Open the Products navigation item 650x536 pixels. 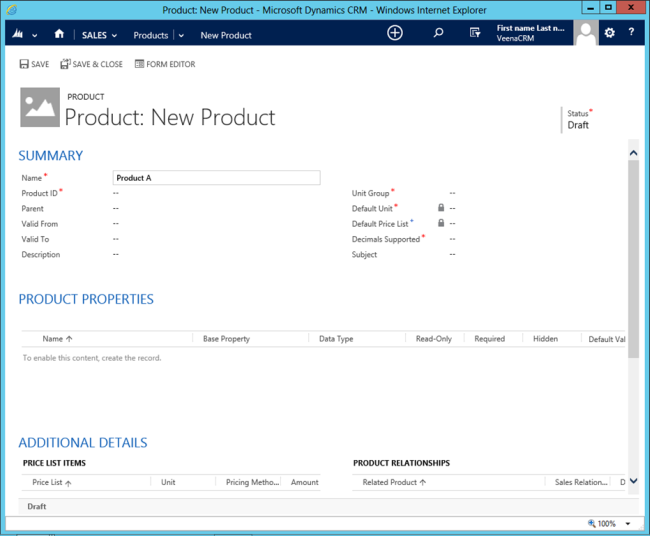[x=150, y=35]
